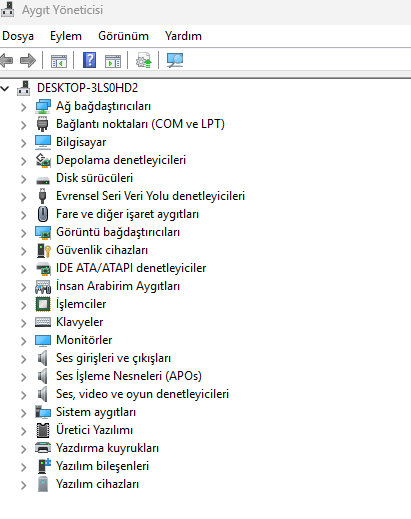Click the disk drives icon
Screen dimensions: 411x519
[43, 180]
